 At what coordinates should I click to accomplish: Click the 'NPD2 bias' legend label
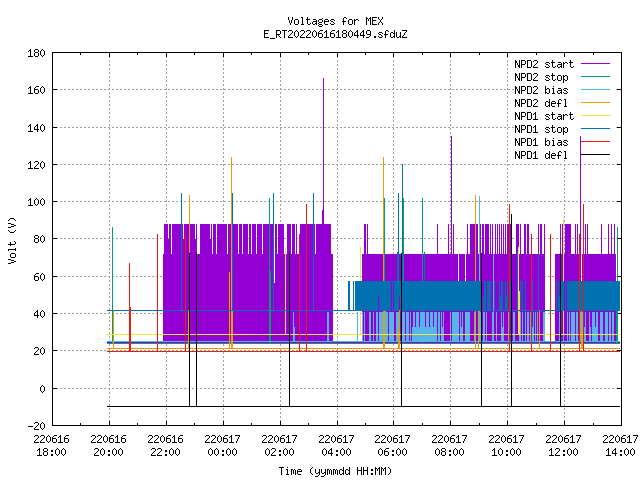541,90
